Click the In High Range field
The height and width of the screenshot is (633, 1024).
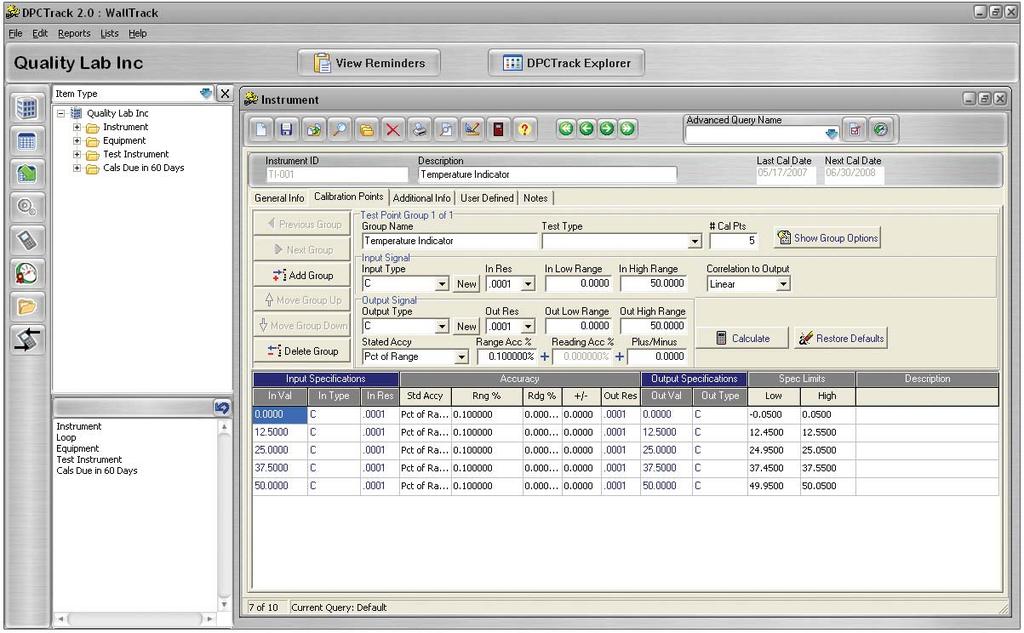pyautogui.click(x=654, y=284)
